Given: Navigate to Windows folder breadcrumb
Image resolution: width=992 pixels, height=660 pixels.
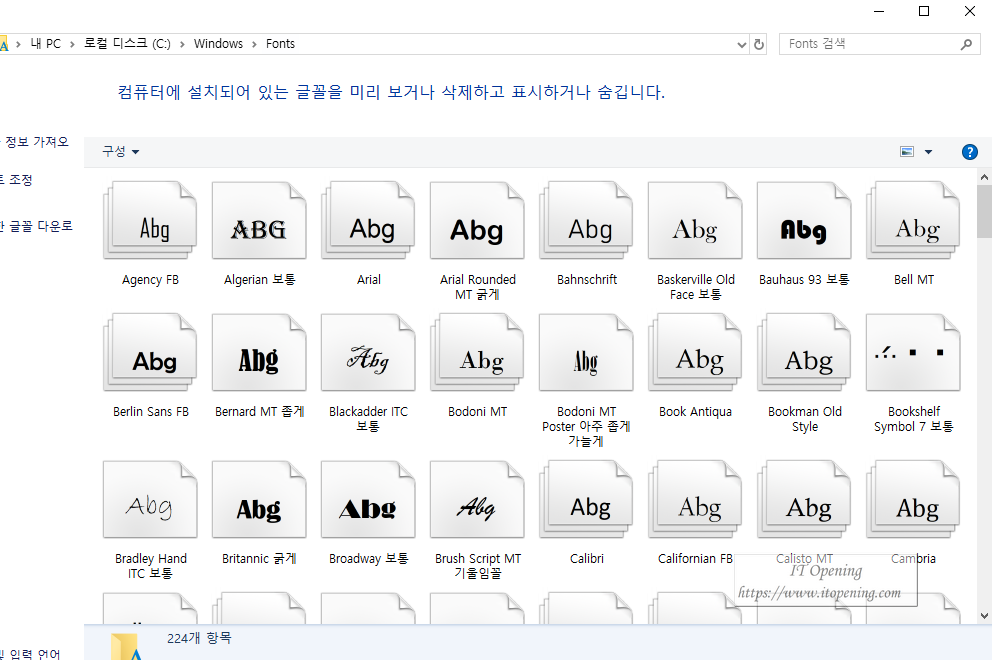Looking at the screenshot, I should [x=218, y=44].
